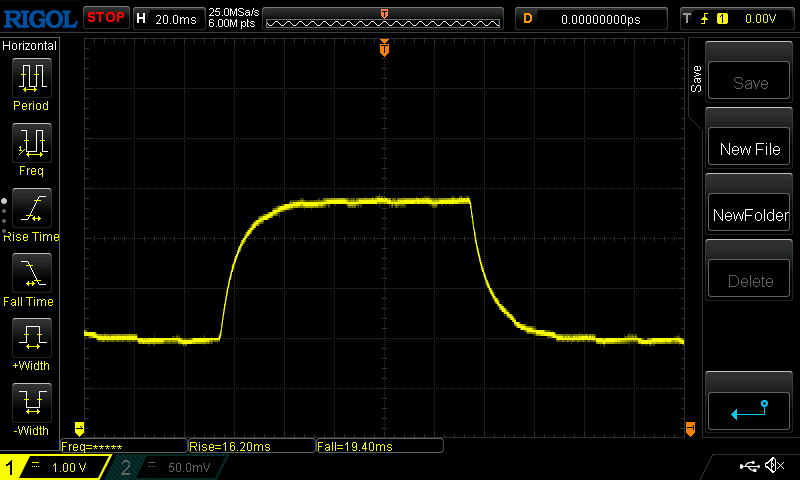Click the Delete button
Screen dimensions: 800x480
coord(749,279)
